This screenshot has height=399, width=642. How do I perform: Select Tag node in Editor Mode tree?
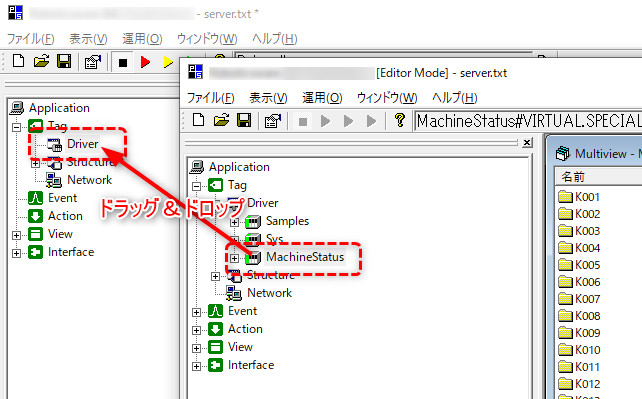click(x=237, y=185)
